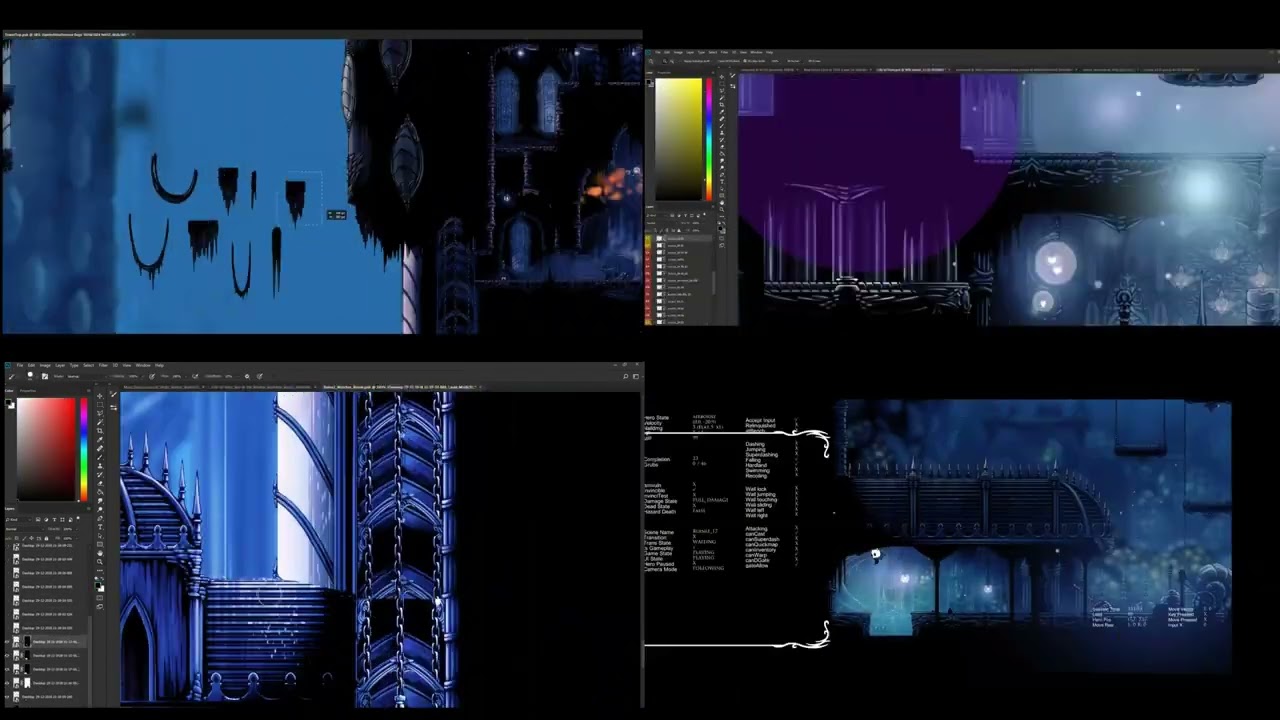
Task: Select Pen tool in bottom-left Photoshop
Action: 100,518
